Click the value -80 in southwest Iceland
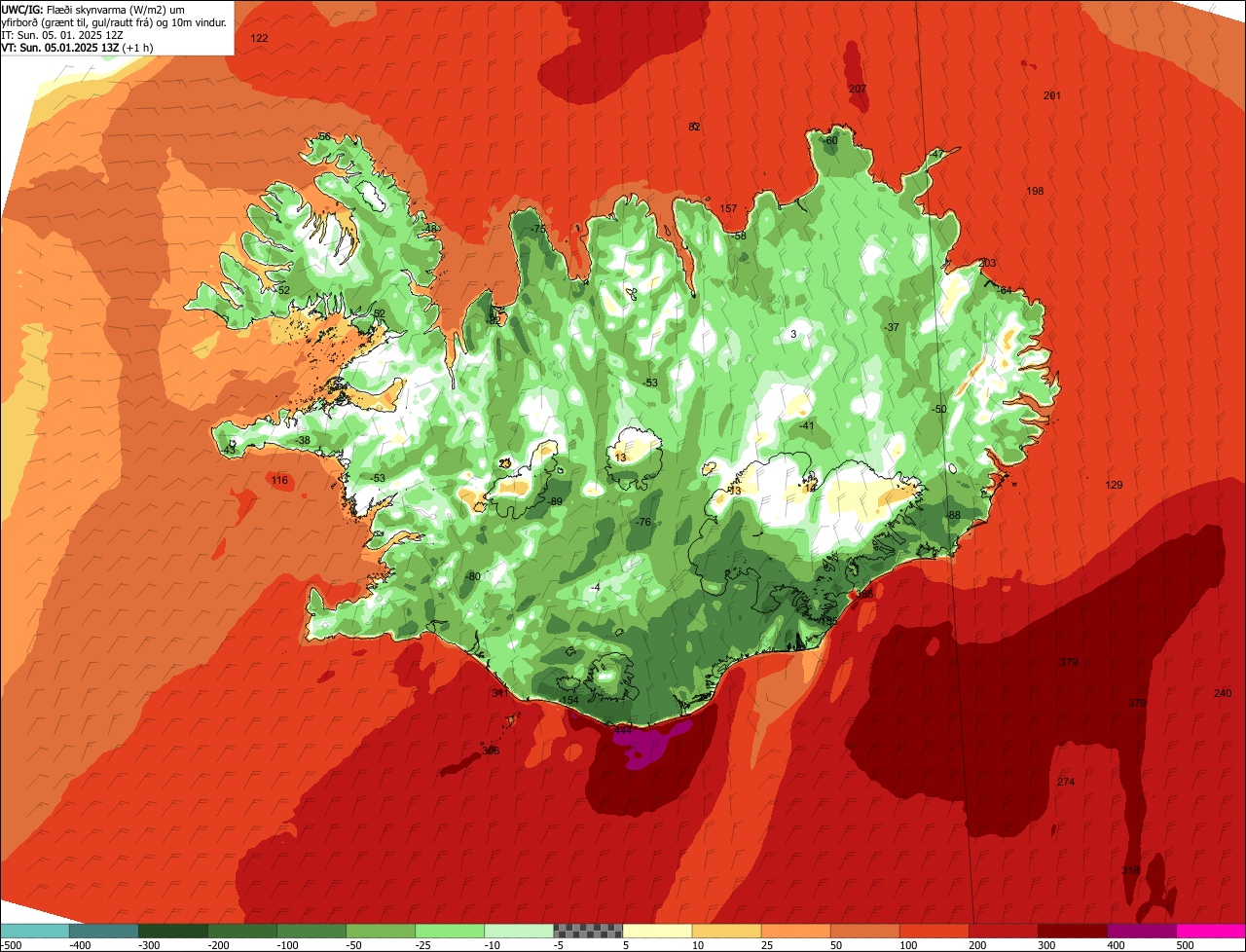Viewport: 1246px width, 952px height. point(473,576)
